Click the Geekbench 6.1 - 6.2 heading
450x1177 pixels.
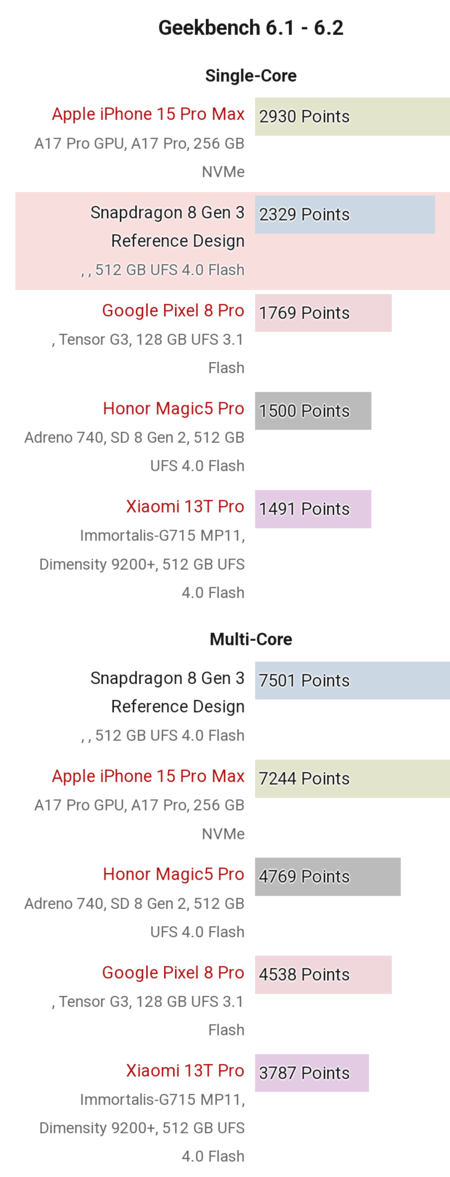[x=252, y=29]
